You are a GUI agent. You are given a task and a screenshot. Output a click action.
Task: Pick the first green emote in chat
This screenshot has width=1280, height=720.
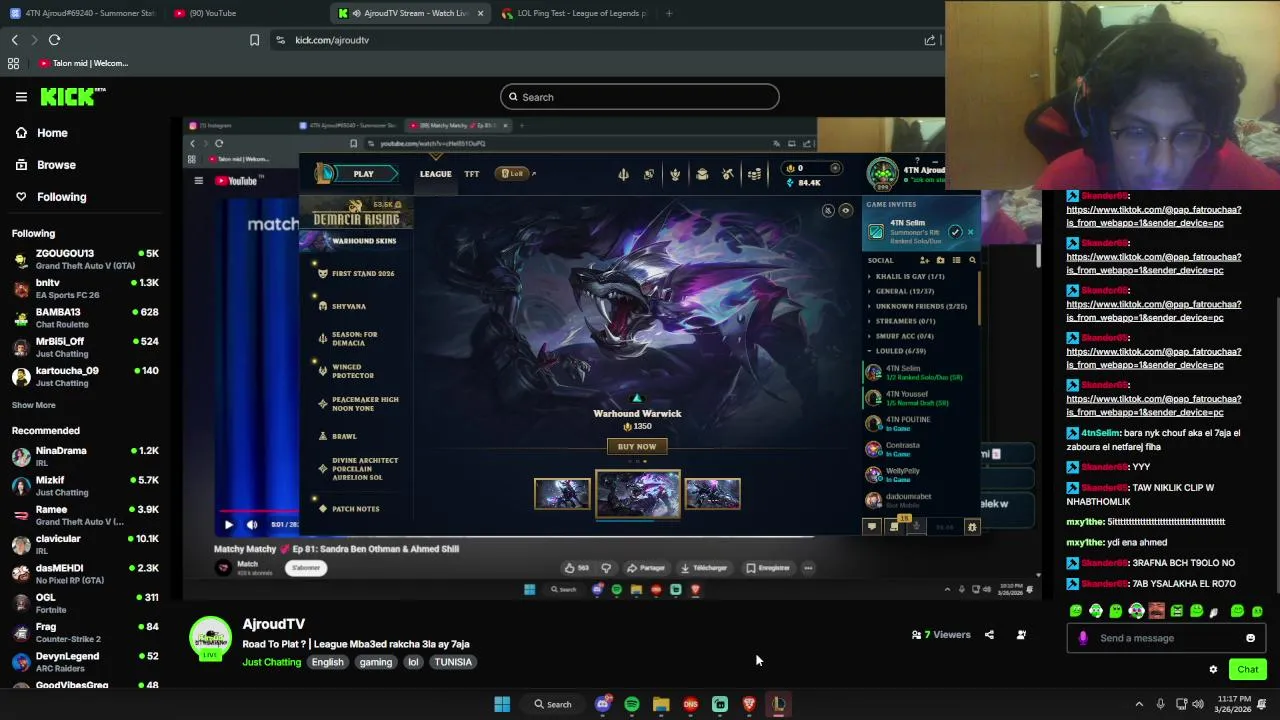point(1076,611)
